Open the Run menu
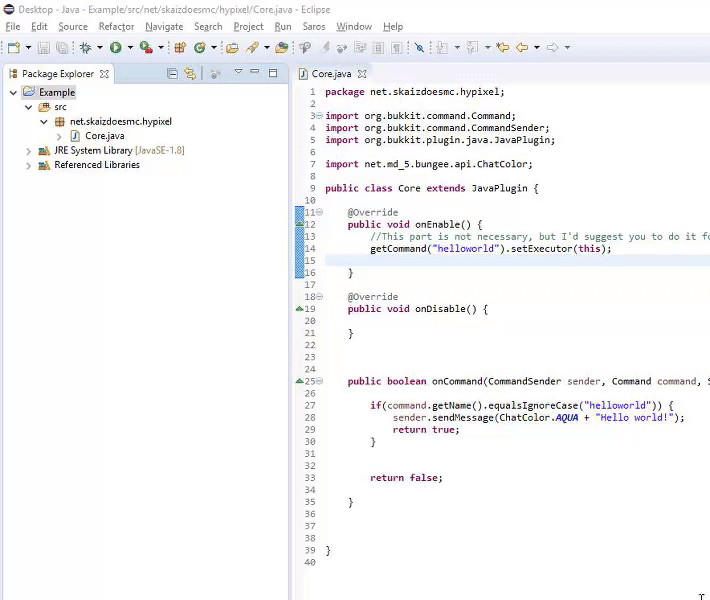The width and height of the screenshot is (710, 600). [283, 27]
